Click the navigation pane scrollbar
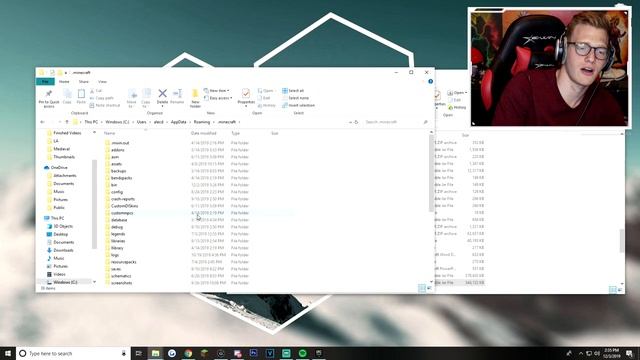 click(x=94, y=204)
